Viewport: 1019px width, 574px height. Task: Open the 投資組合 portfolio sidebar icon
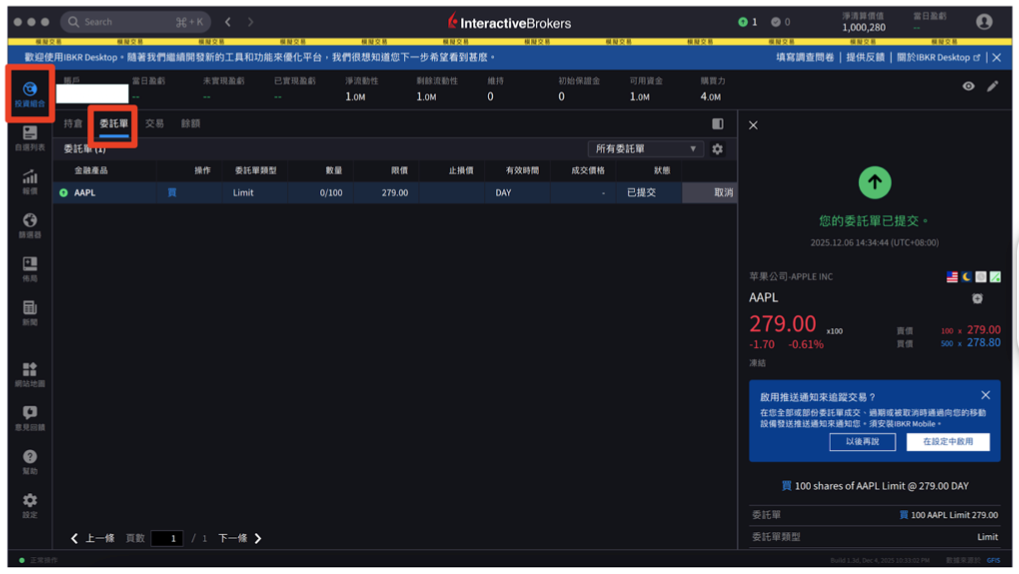click(30, 94)
